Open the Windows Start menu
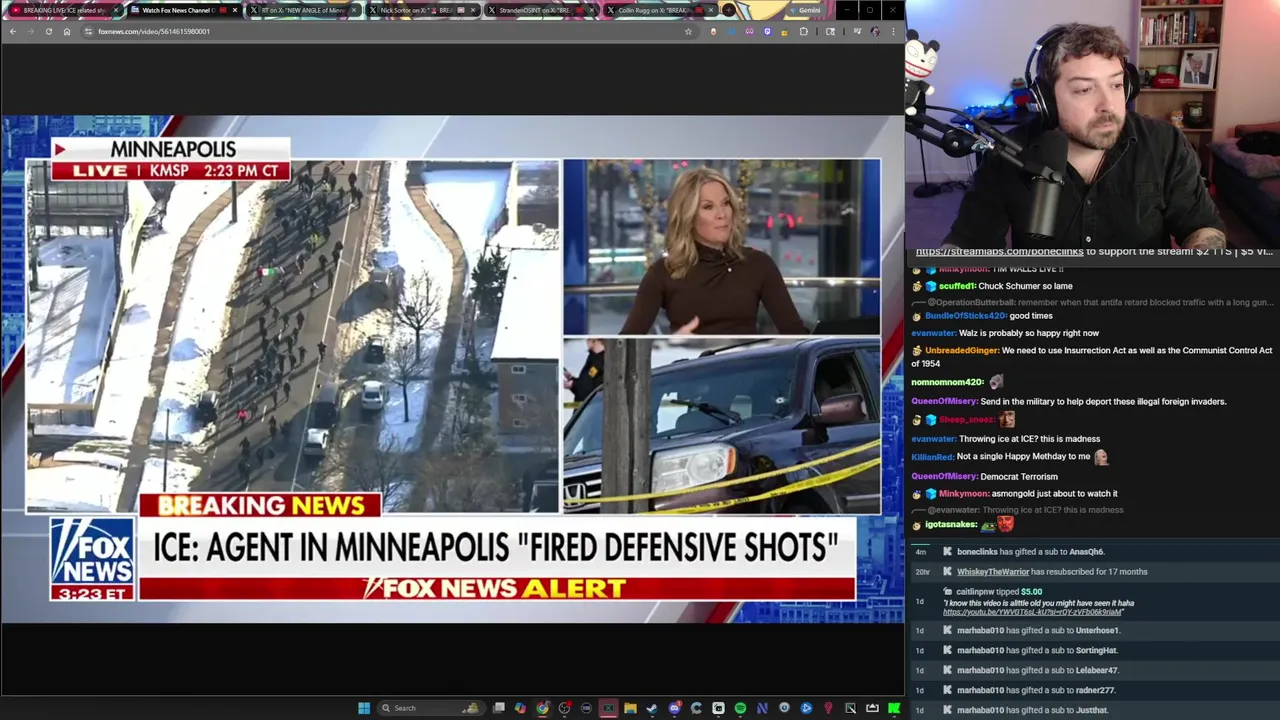1280x720 pixels. [364, 708]
